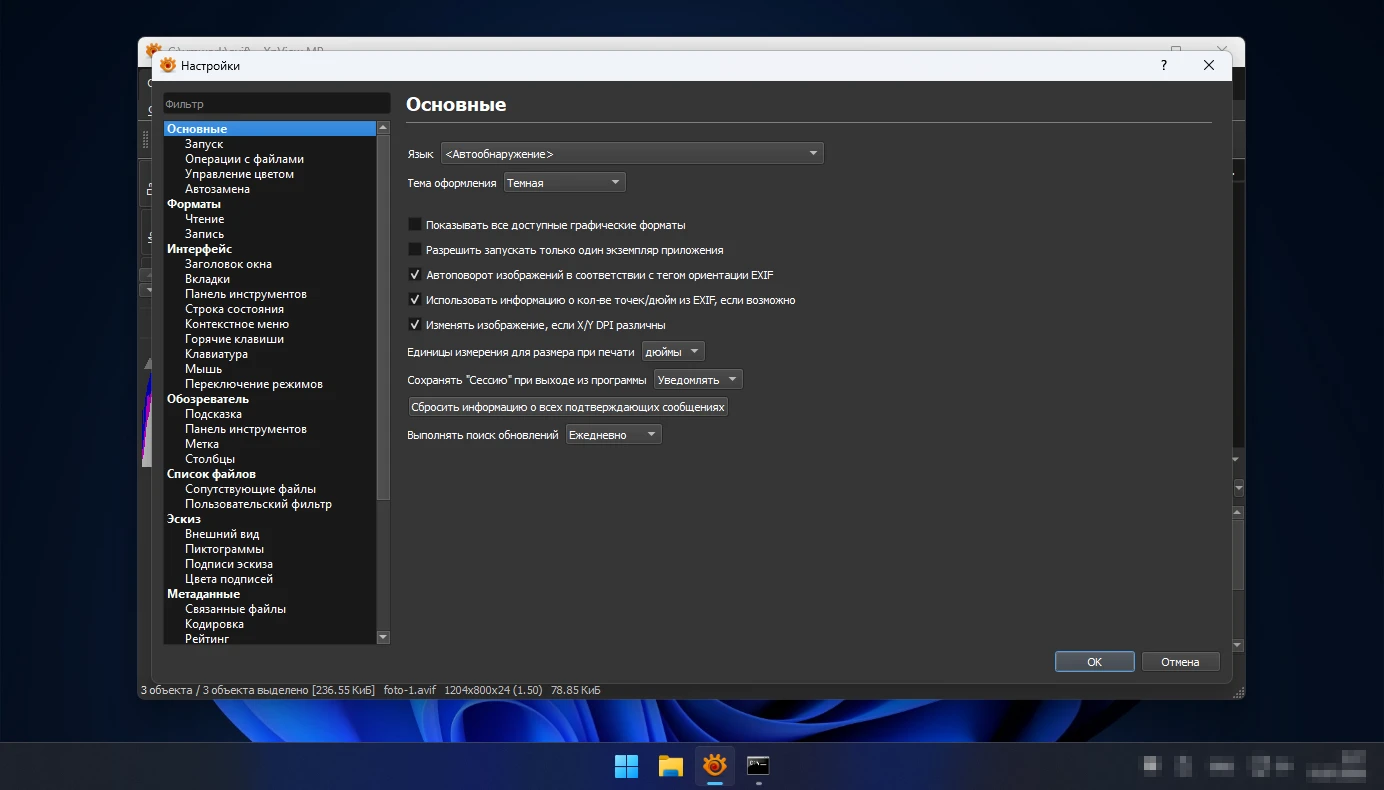The height and width of the screenshot is (790, 1384).
Task: Select Автозамена tree item
Action: [x=217, y=189]
